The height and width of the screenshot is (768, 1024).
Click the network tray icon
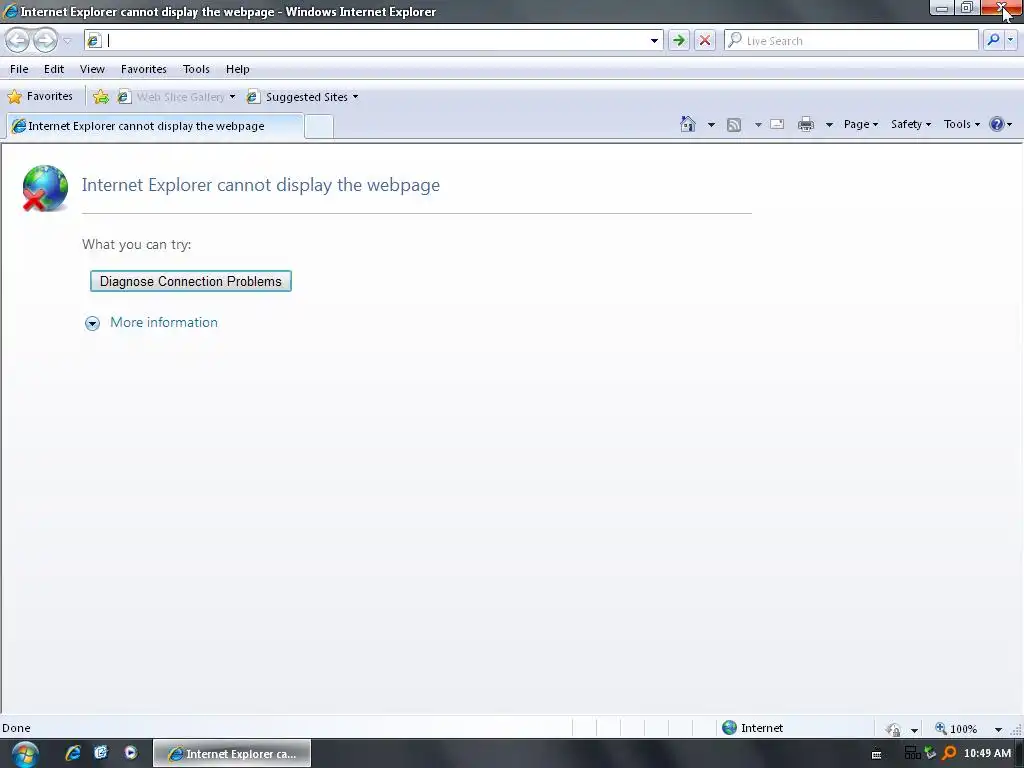click(x=912, y=754)
